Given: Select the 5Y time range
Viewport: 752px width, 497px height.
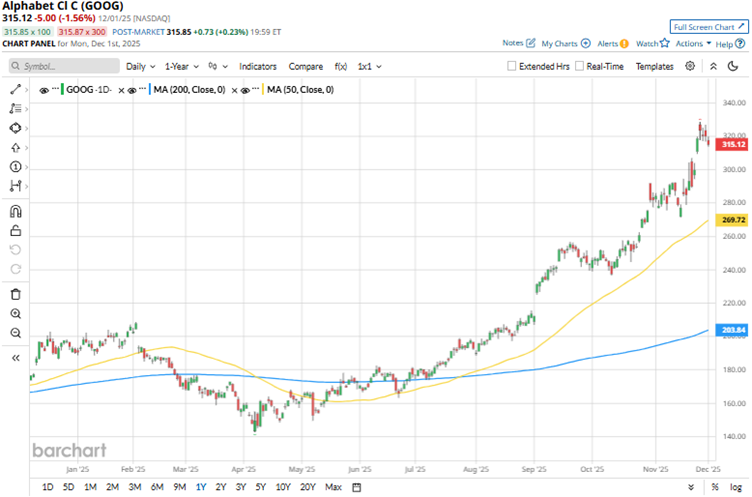Looking at the screenshot, I should pyautogui.click(x=260, y=487).
